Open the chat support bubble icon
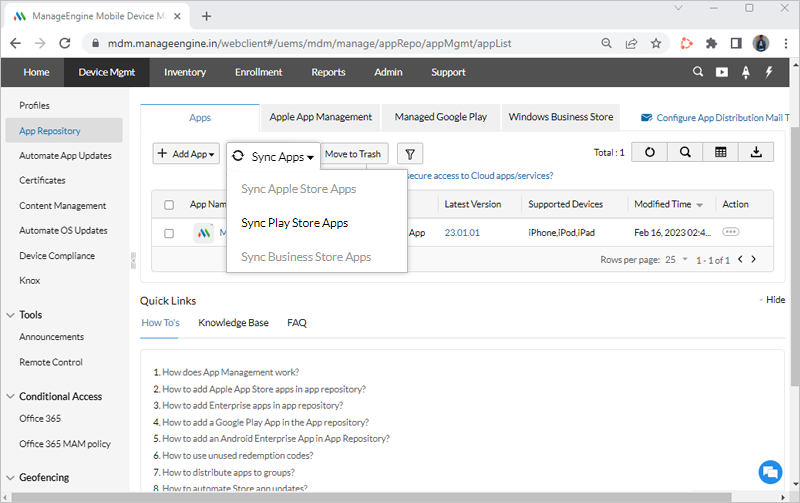This screenshot has width=800, height=503. (x=769, y=471)
